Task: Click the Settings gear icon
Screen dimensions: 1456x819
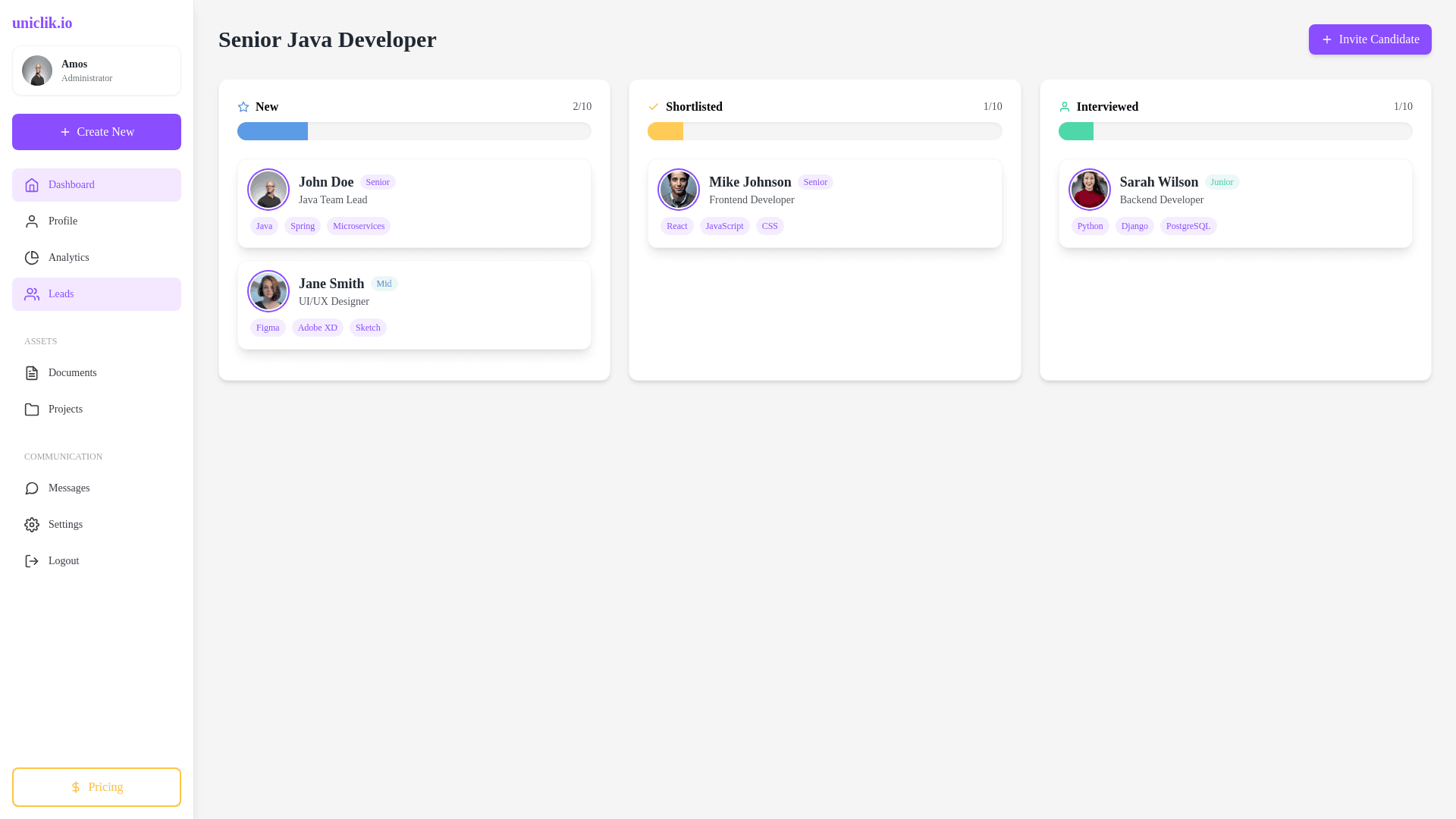Action: pyautogui.click(x=32, y=525)
